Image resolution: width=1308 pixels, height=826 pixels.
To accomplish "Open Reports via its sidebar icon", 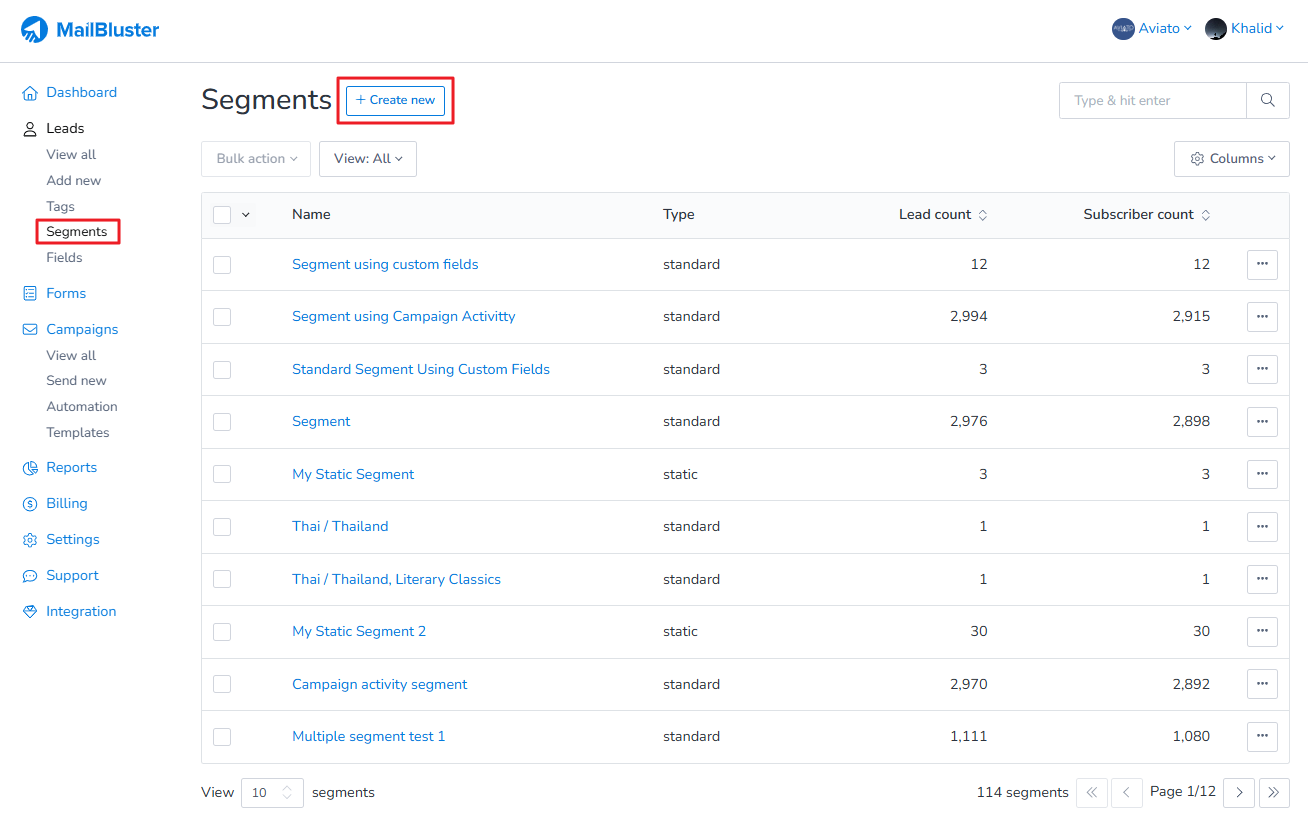I will (29, 467).
